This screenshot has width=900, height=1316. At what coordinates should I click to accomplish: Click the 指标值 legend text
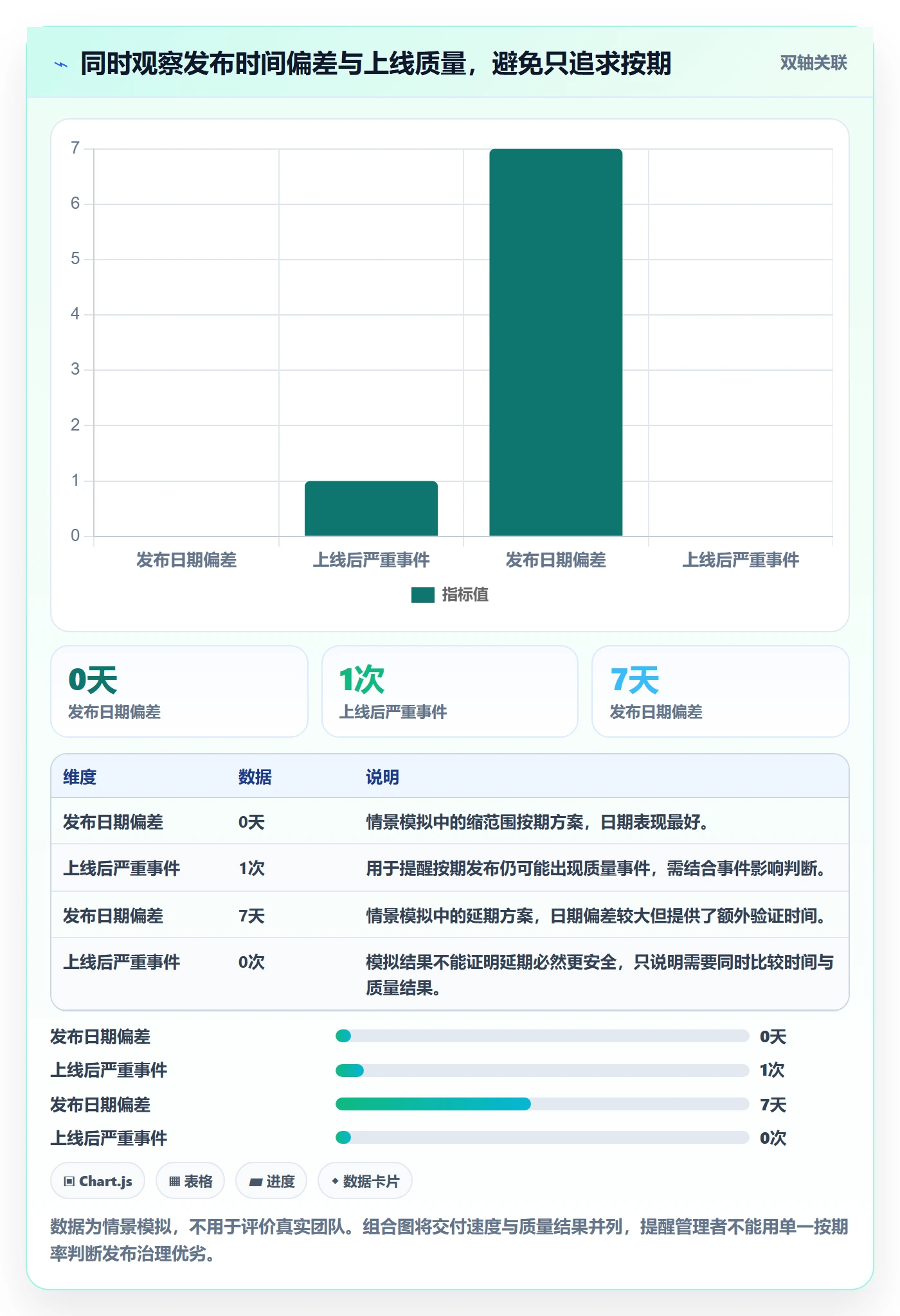(465, 595)
